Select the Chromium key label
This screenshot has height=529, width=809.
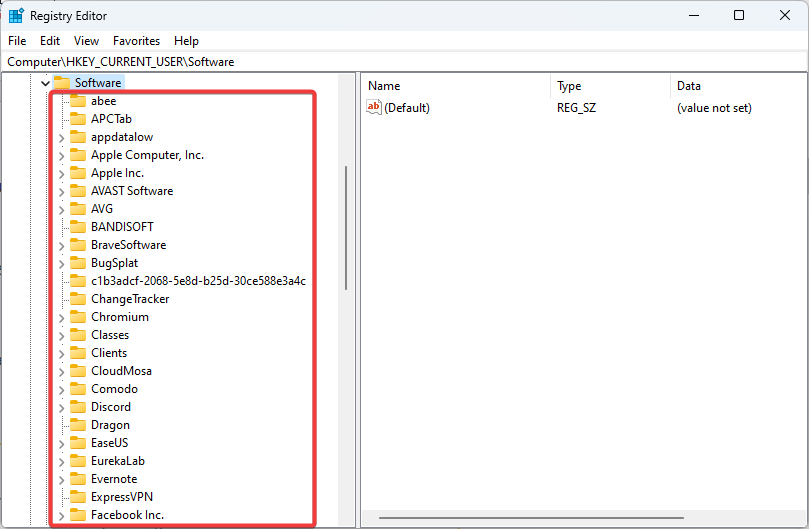click(120, 317)
